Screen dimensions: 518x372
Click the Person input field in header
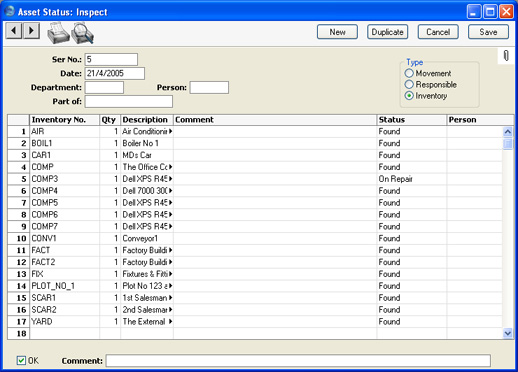pos(209,87)
